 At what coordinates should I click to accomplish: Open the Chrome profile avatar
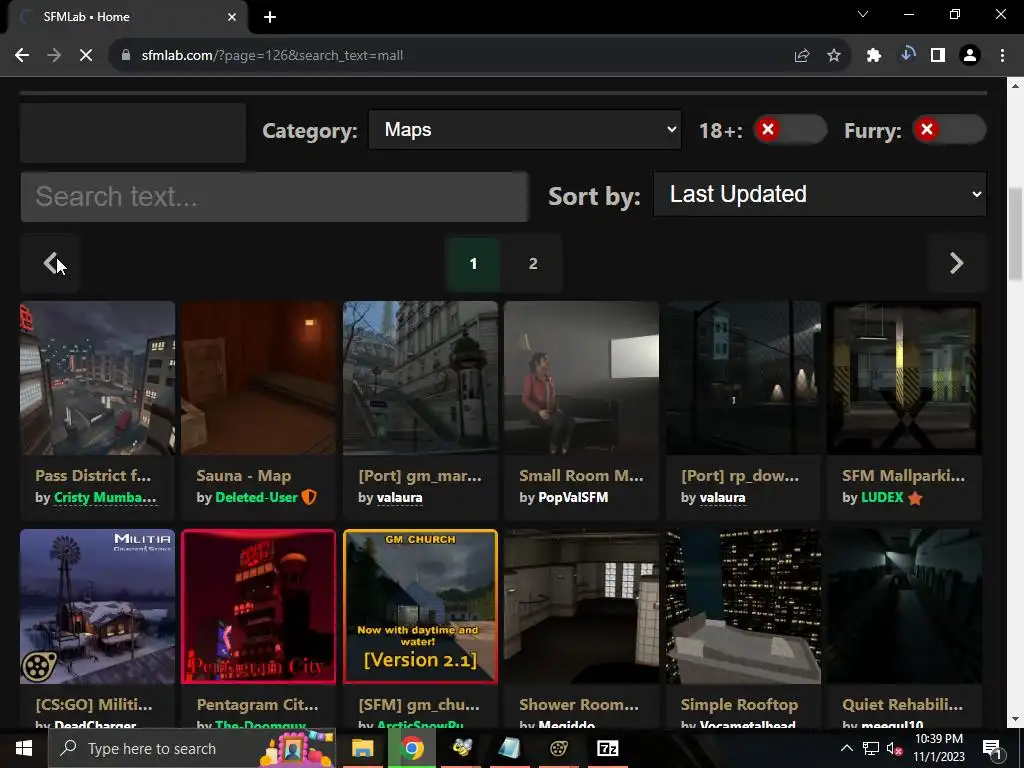pos(970,56)
